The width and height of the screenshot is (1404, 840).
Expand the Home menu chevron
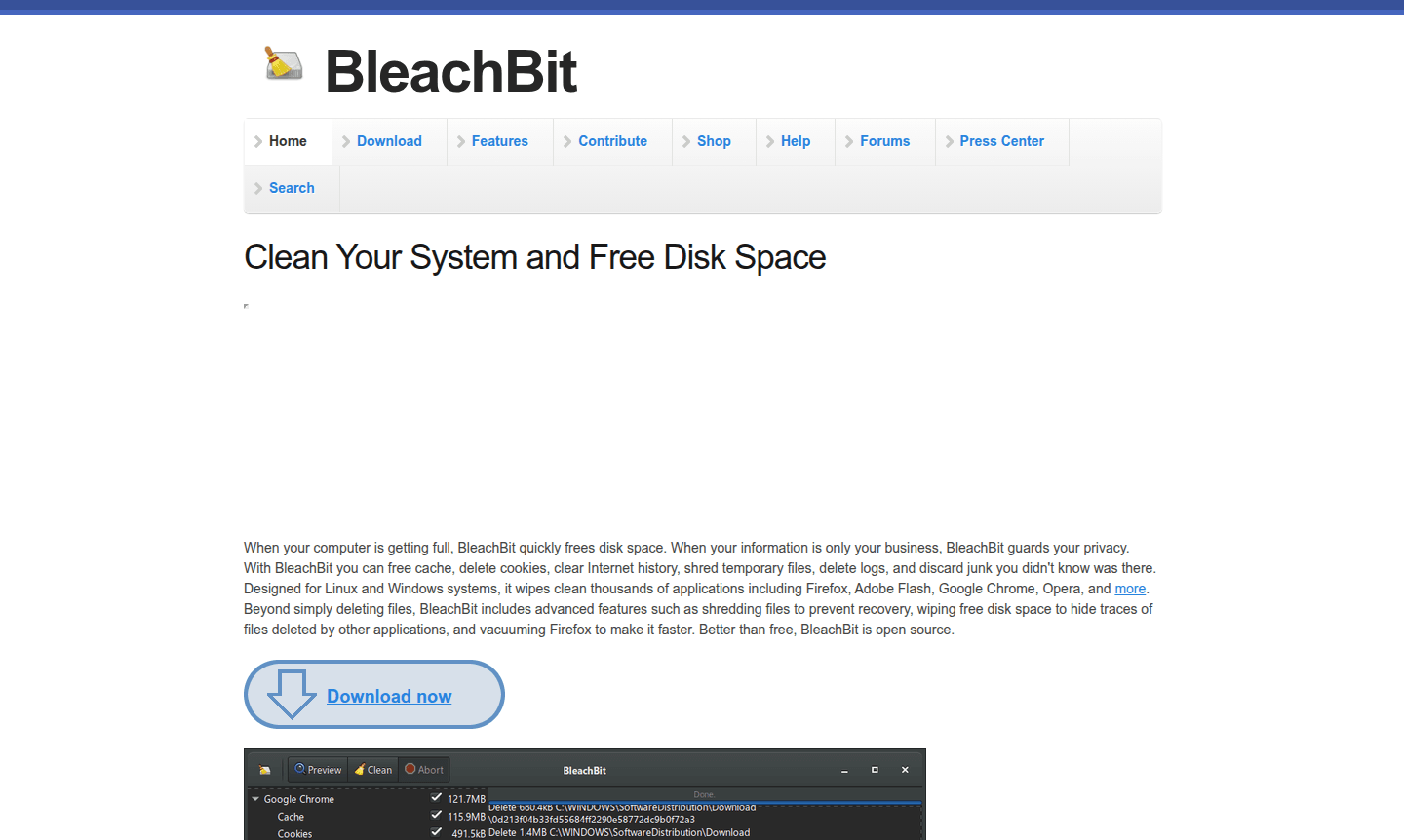[x=256, y=141]
